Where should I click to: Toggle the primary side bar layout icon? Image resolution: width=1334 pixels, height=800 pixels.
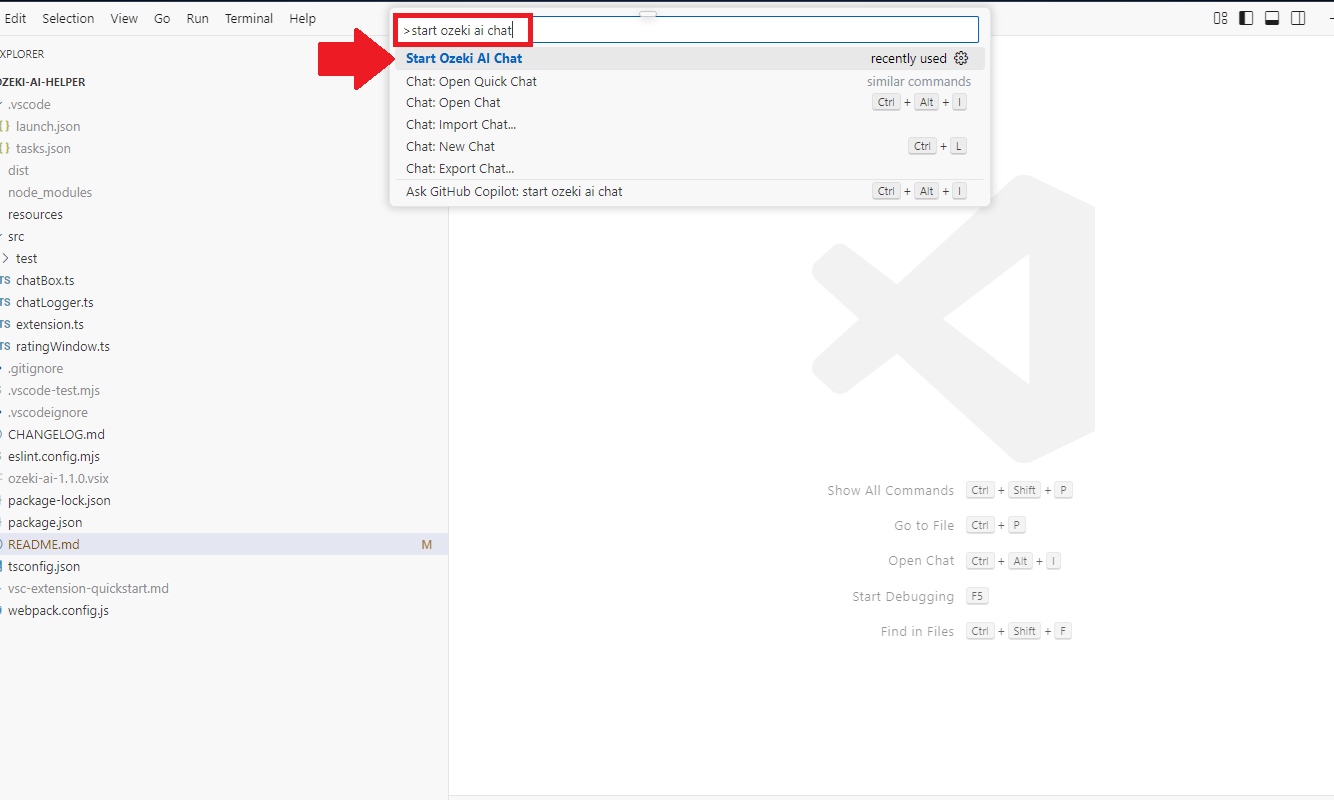1246,18
